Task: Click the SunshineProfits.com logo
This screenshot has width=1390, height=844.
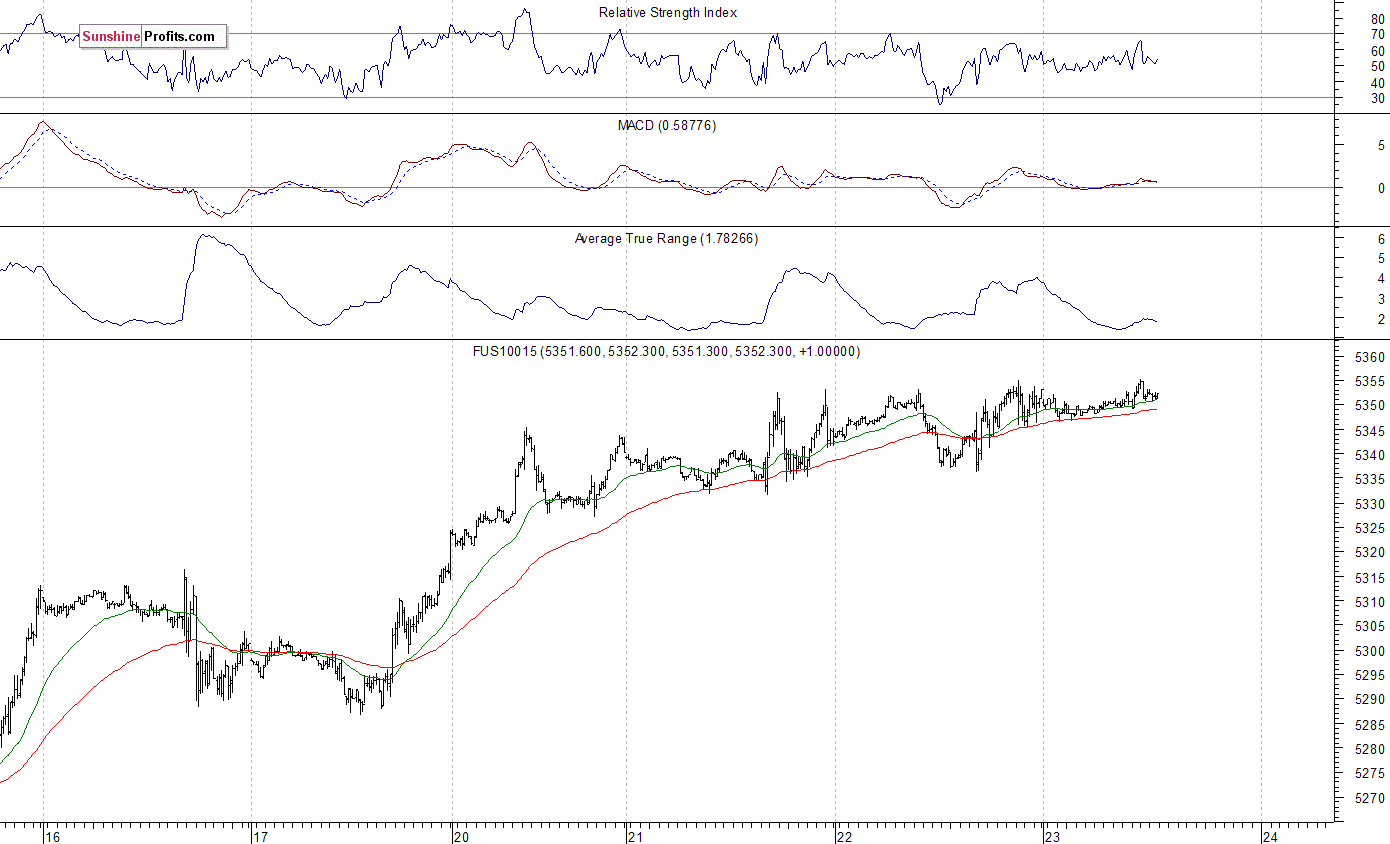Action: 154,36
